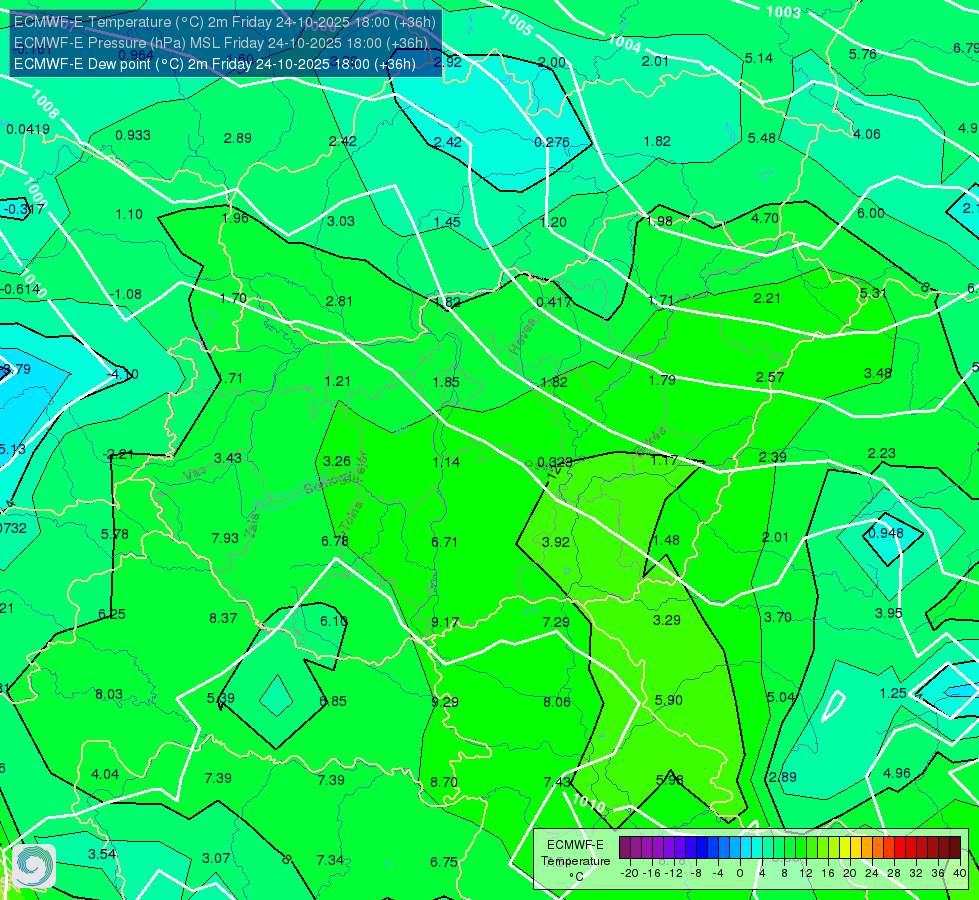Click the dew point value -0.317
This screenshot has height=900, width=979.
tap(24, 209)
